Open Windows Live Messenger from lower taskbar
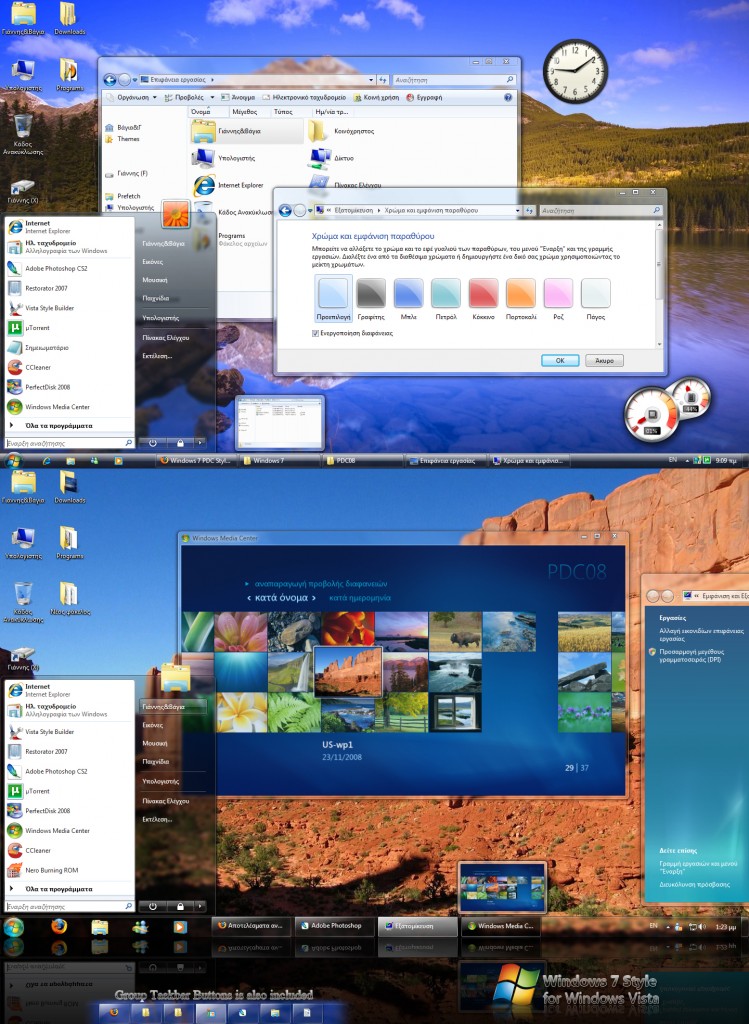 point(140,927)
